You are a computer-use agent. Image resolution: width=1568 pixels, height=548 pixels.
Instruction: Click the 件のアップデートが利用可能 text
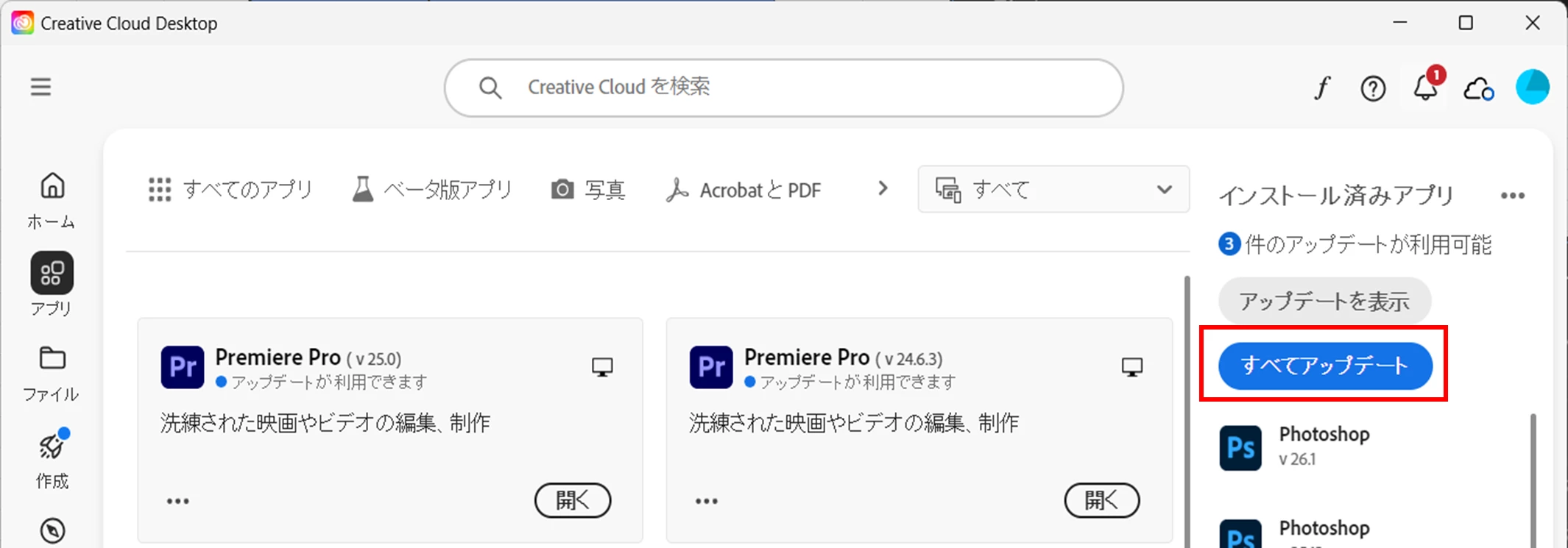pyautogui.click(x=1368, y=244)
